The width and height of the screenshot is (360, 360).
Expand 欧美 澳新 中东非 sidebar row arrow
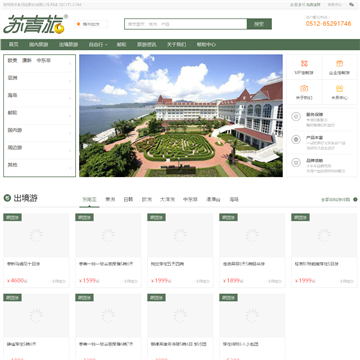(x=70, y=64)
